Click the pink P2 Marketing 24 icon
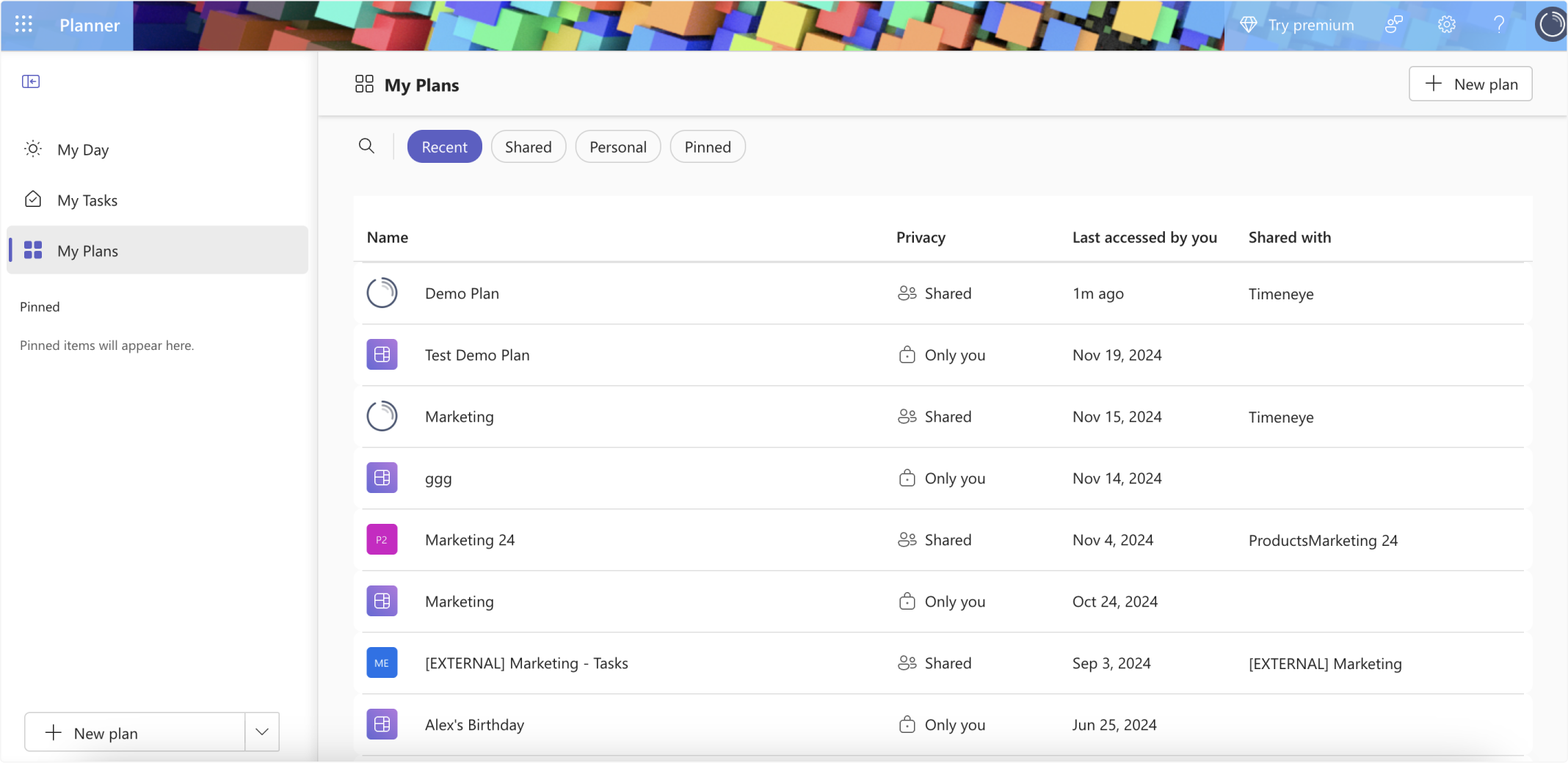1568x763 pixels. 382,539
